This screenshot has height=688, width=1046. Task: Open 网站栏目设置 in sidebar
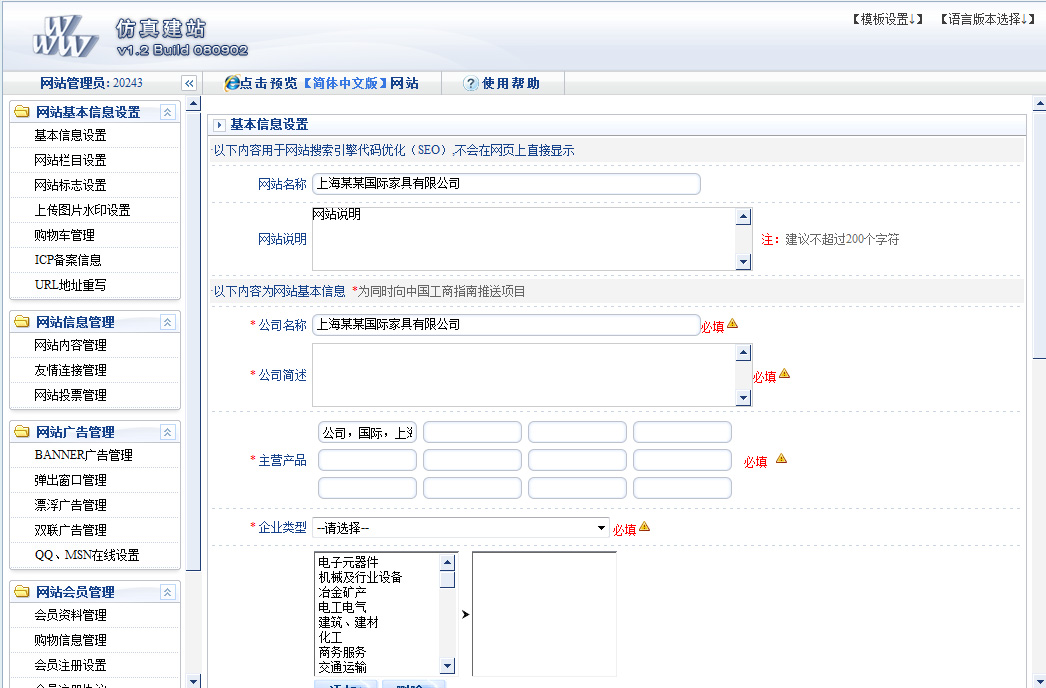click(x=70, y=160)
